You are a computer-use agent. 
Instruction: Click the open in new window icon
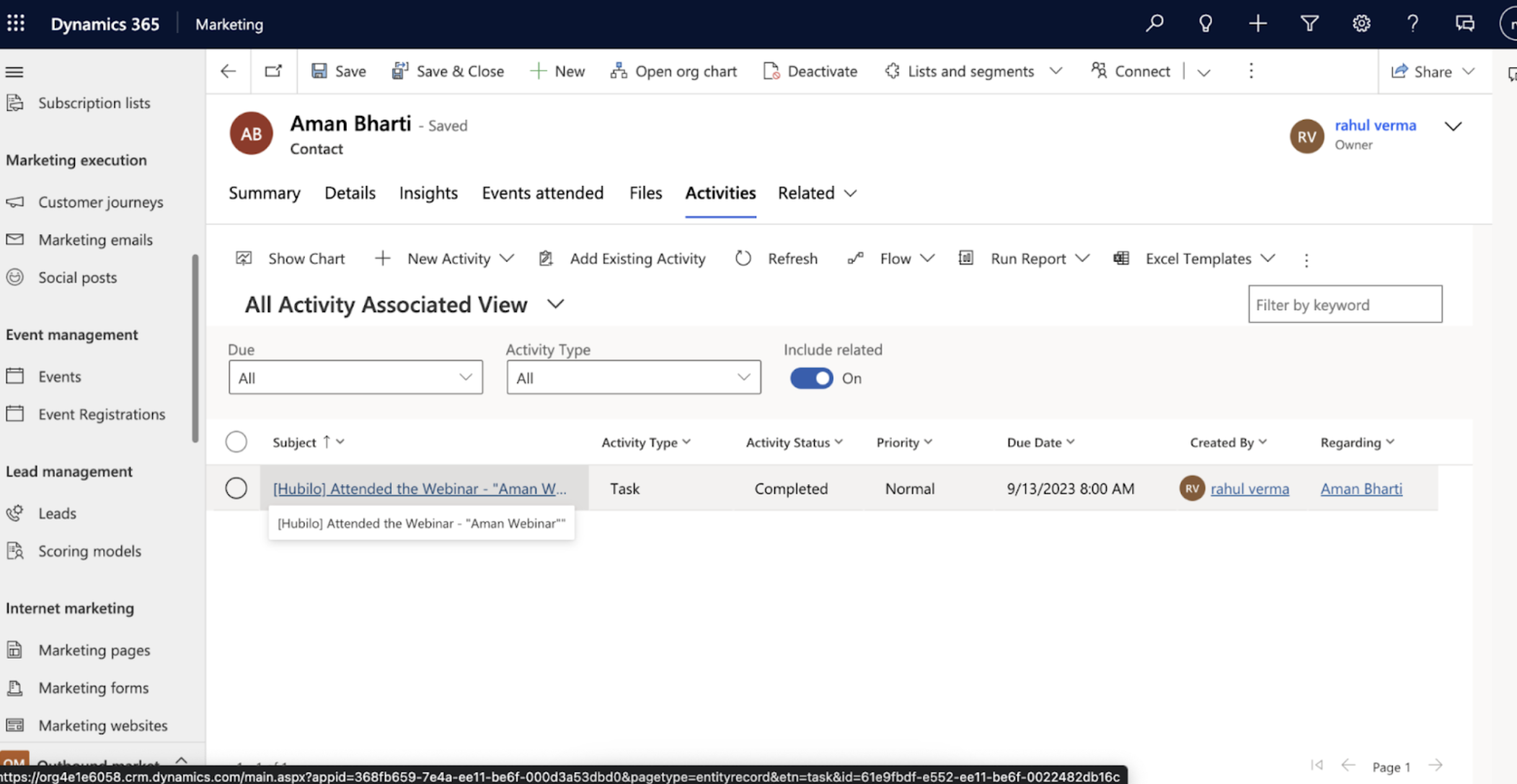(x=273, y=71)
